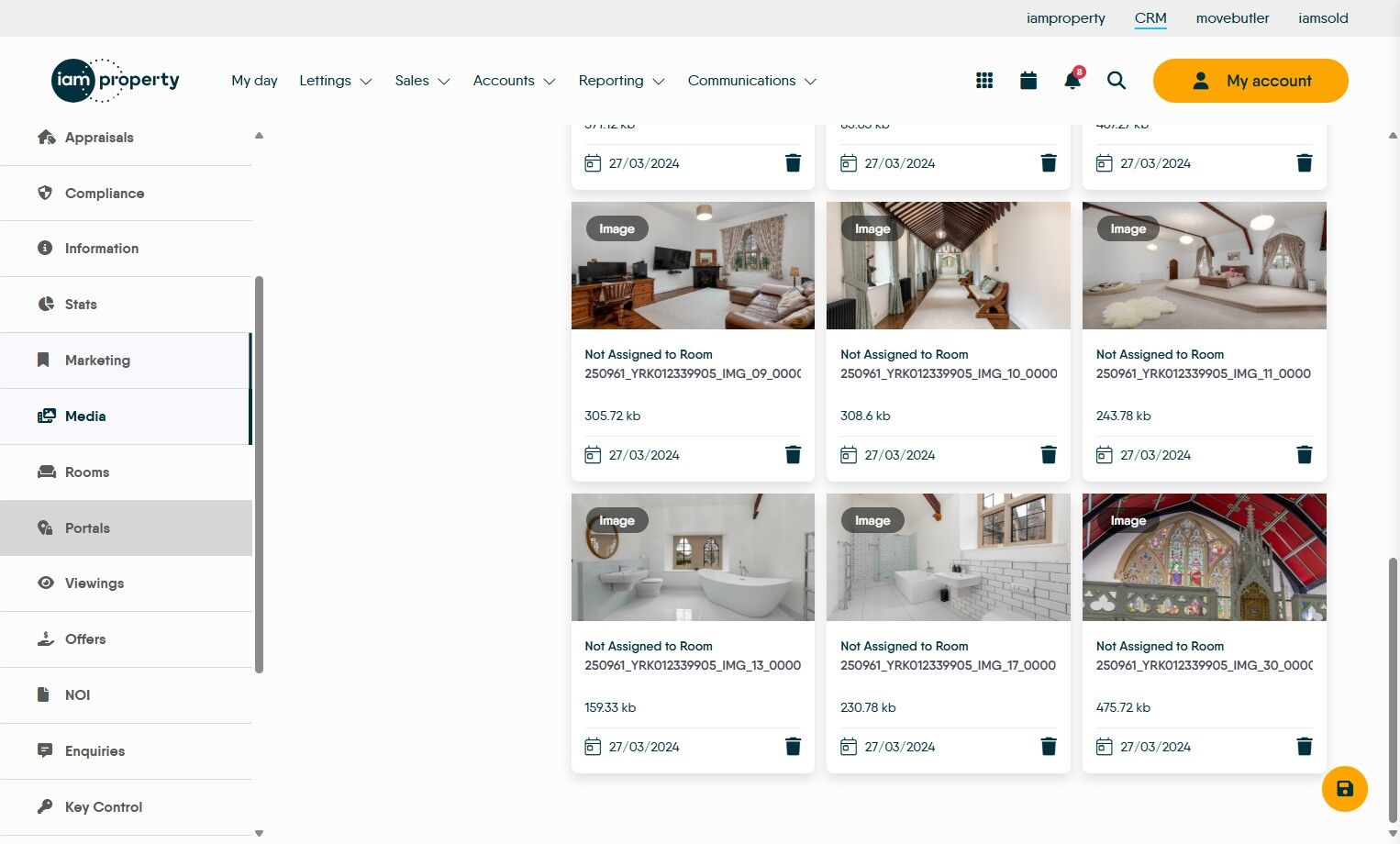1400x844 pixels.
Task: Delete image IMG_11 using trash icon
Action: [1305, 455]
